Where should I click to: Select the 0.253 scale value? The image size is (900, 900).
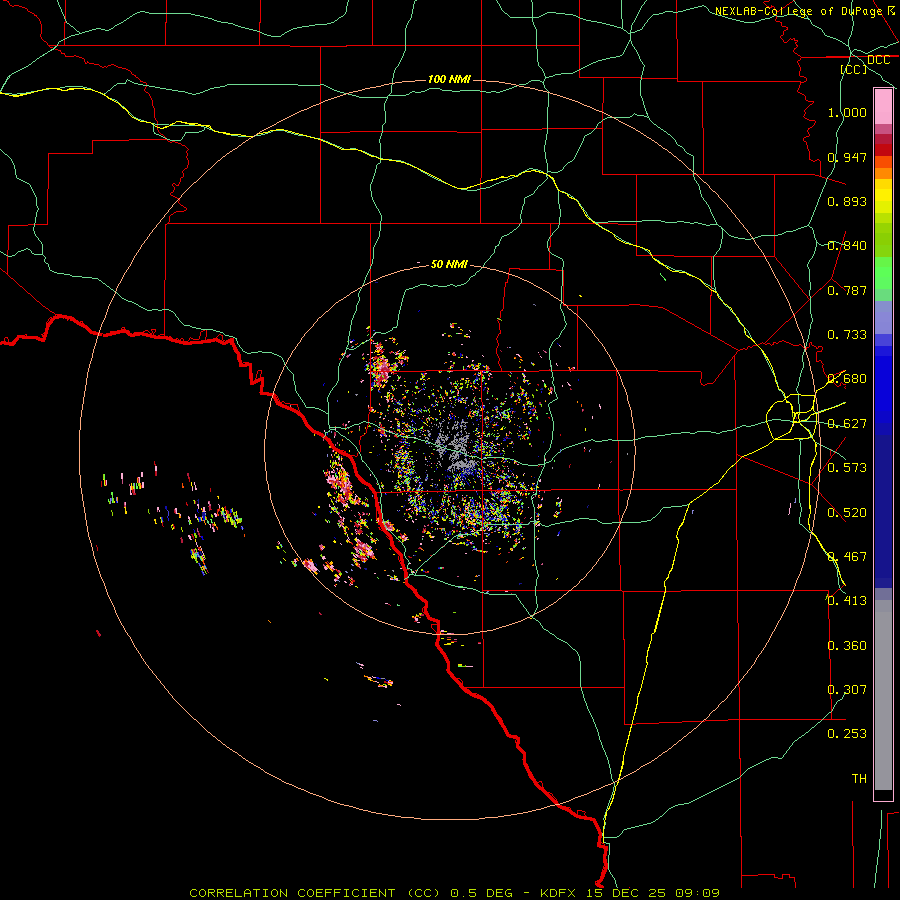pos(847,734)
